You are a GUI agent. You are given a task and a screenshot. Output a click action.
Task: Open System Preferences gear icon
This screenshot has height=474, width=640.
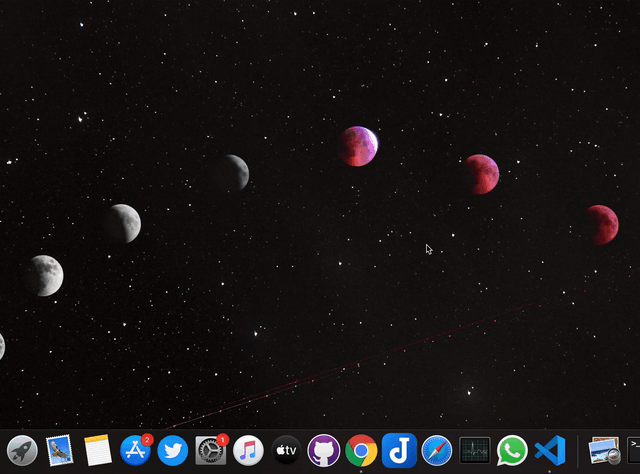pos(211,450)
